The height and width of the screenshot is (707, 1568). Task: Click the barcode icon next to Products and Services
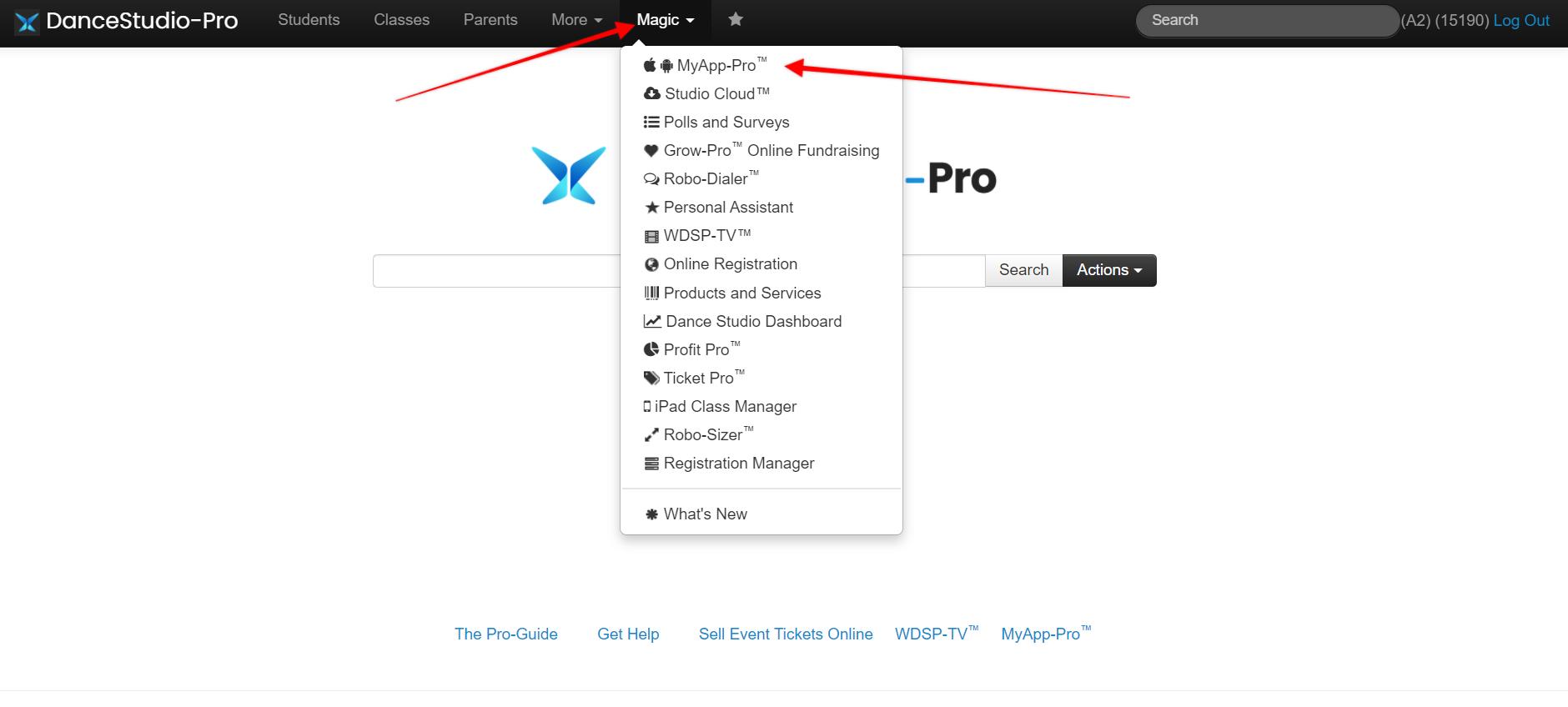651,293
